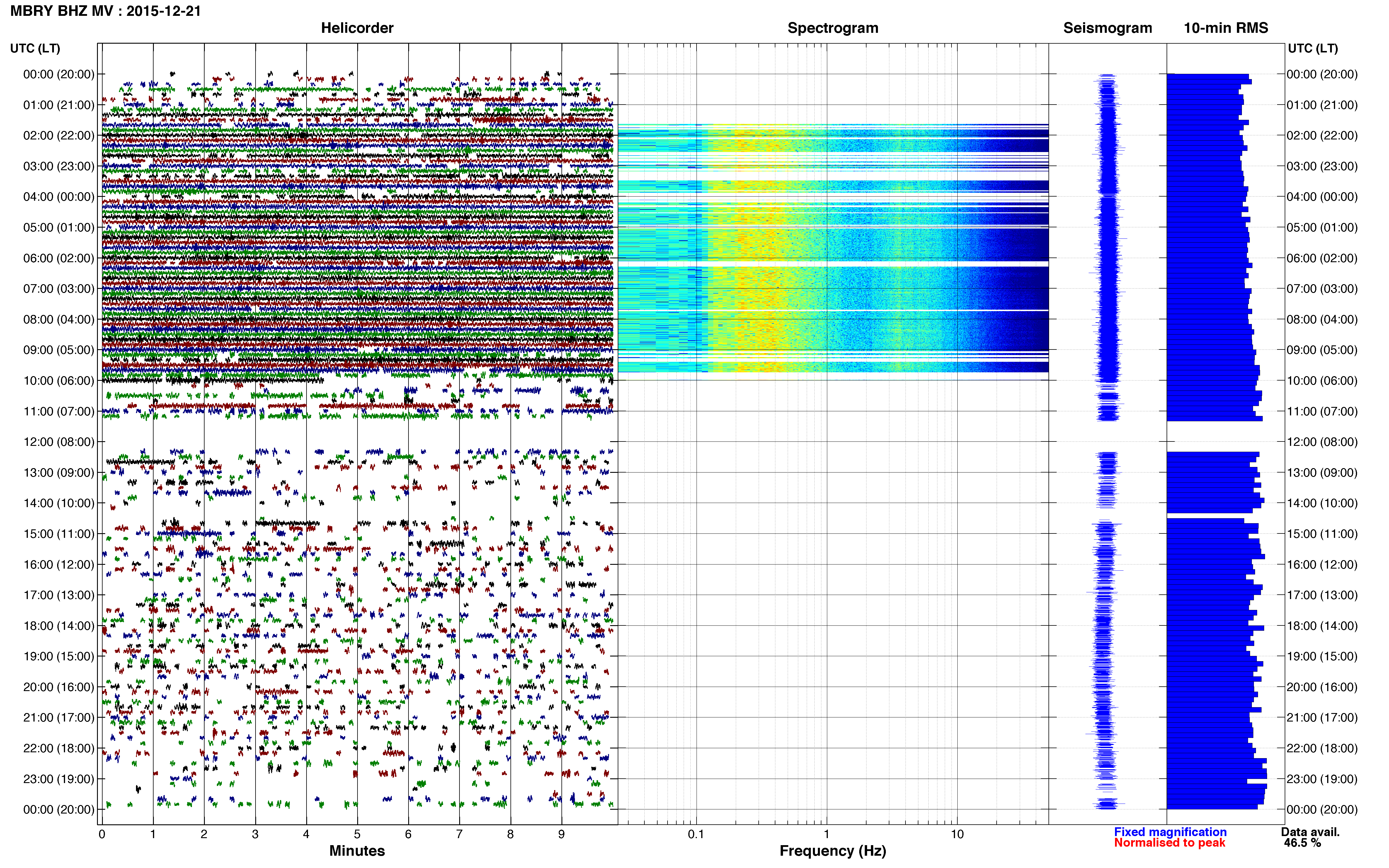Click the frequency tick label '0.1'

tap(696, 834)
